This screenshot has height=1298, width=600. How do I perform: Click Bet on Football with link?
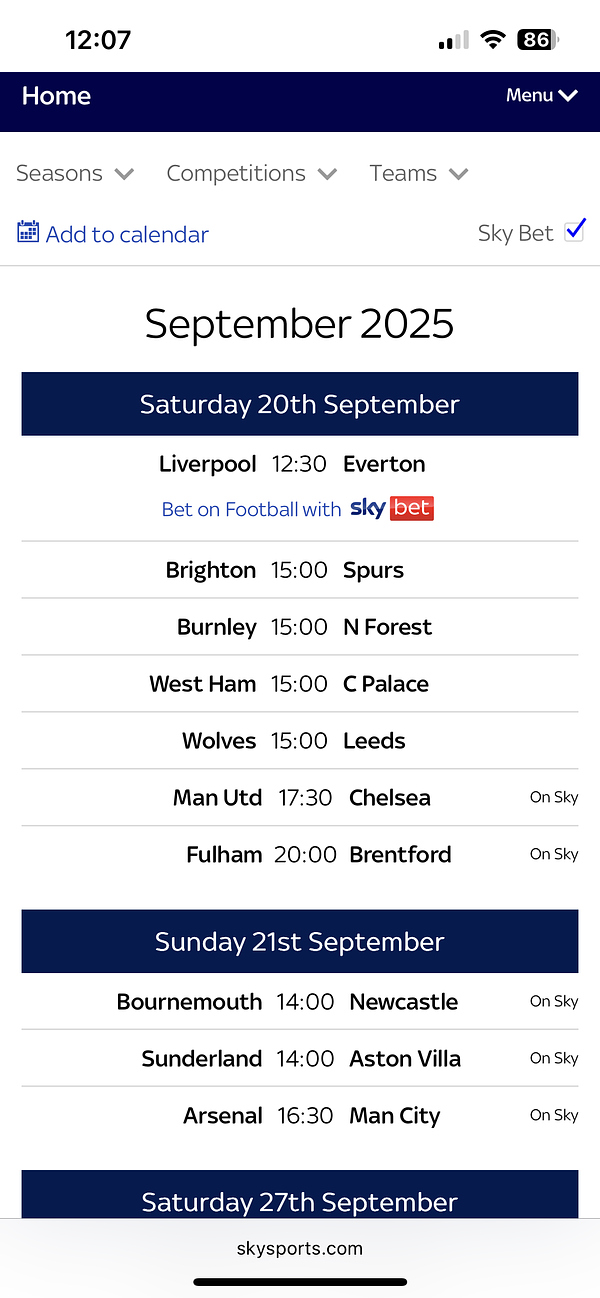pos(252,509)
